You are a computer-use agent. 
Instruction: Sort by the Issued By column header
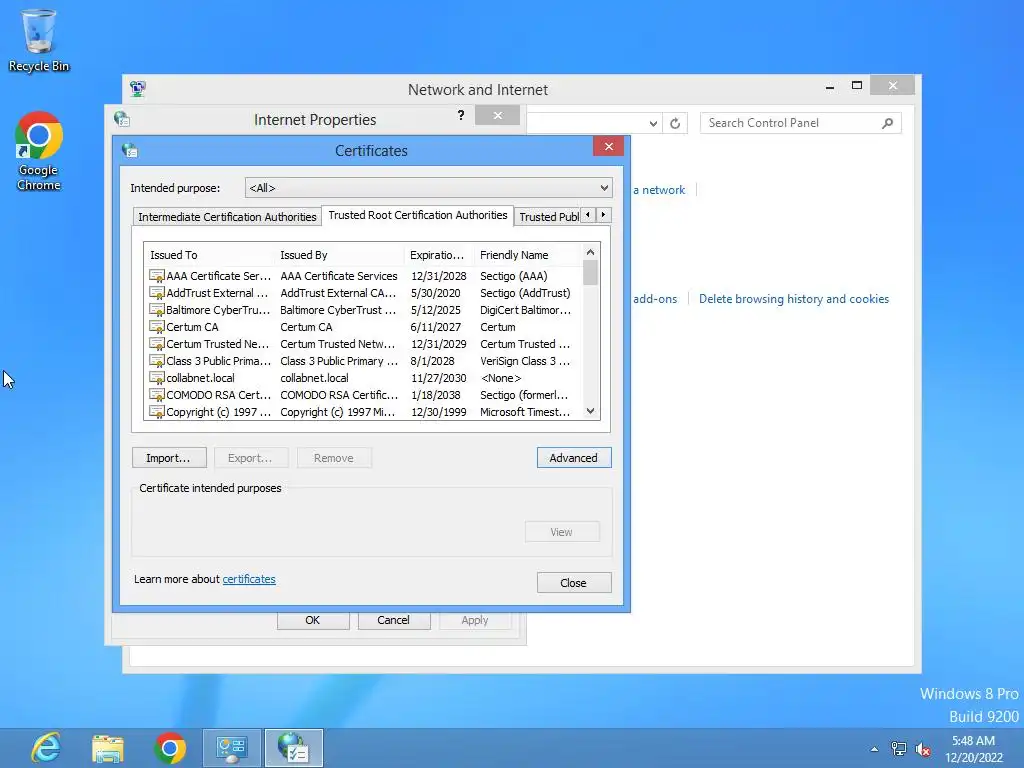tap(339, 255)
